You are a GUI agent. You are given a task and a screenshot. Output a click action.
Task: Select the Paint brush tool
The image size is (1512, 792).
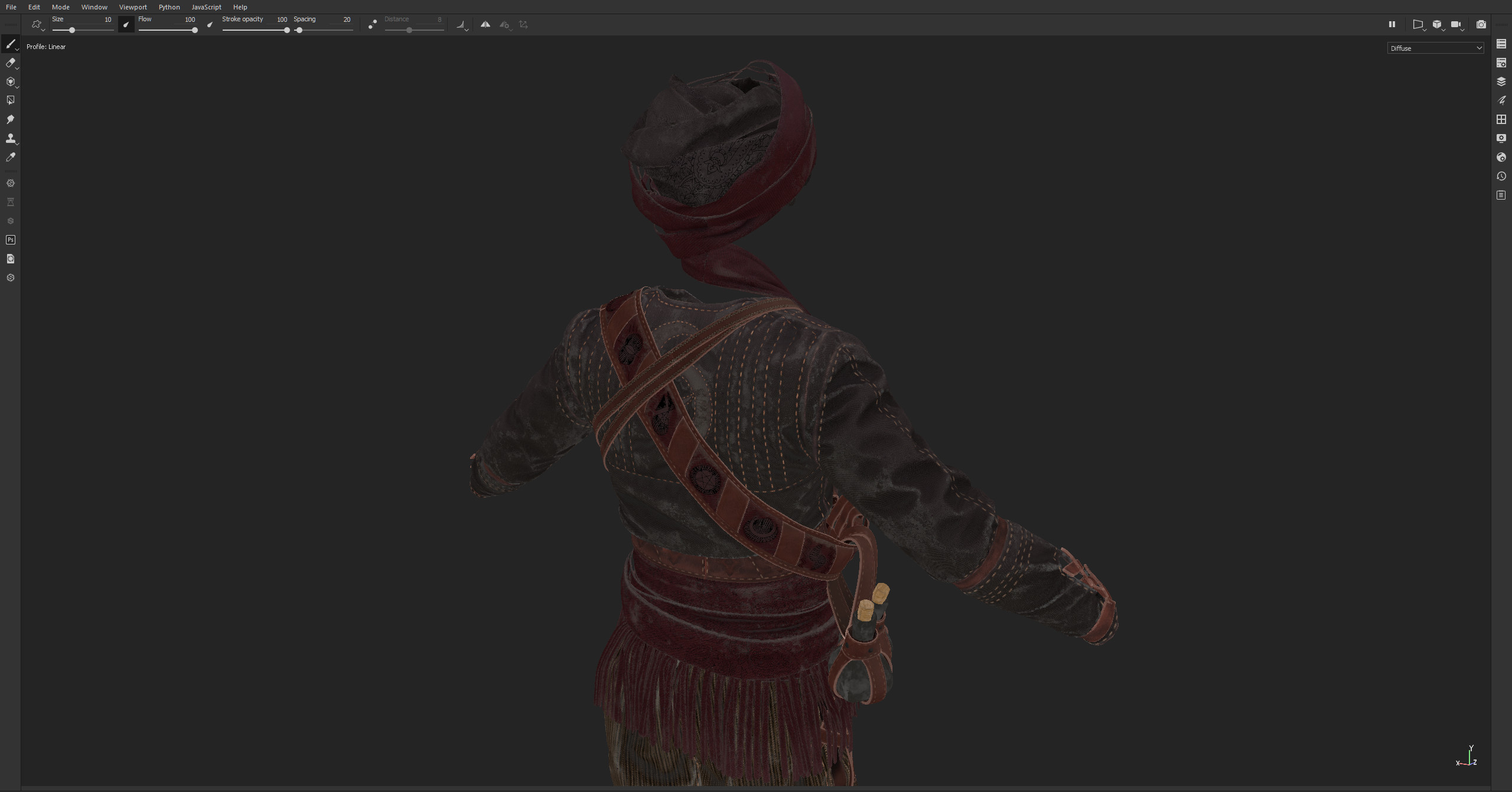[x=10, y=44]
